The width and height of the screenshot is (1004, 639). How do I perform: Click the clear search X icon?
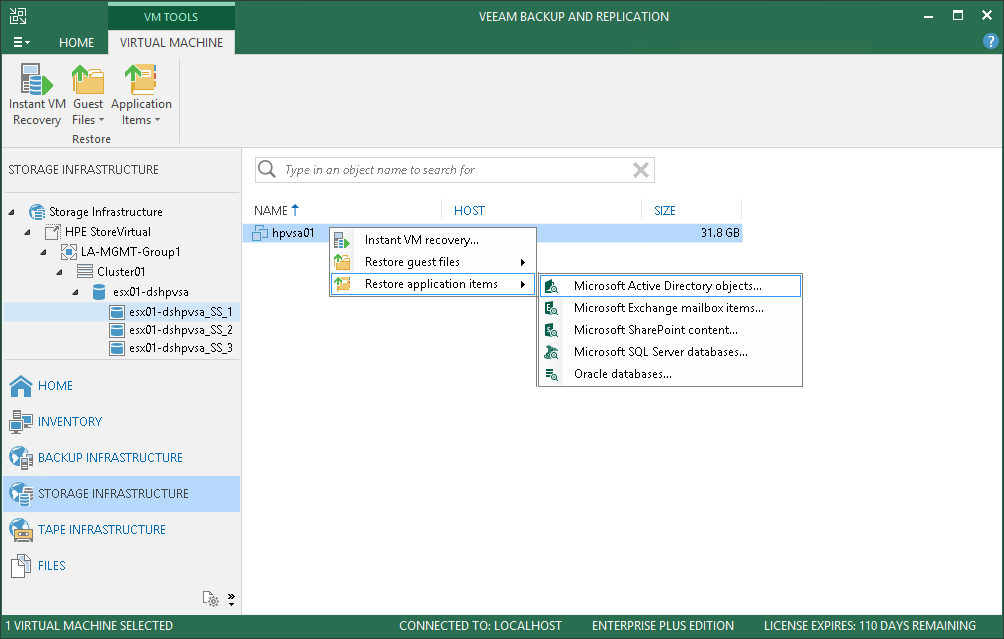tap(641, 170)
